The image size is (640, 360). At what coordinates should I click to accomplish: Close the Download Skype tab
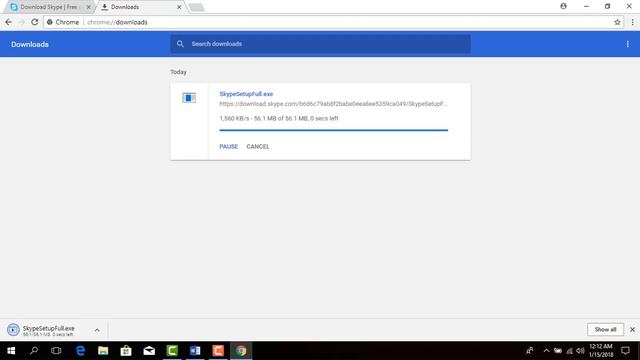[x=88, y=7]
